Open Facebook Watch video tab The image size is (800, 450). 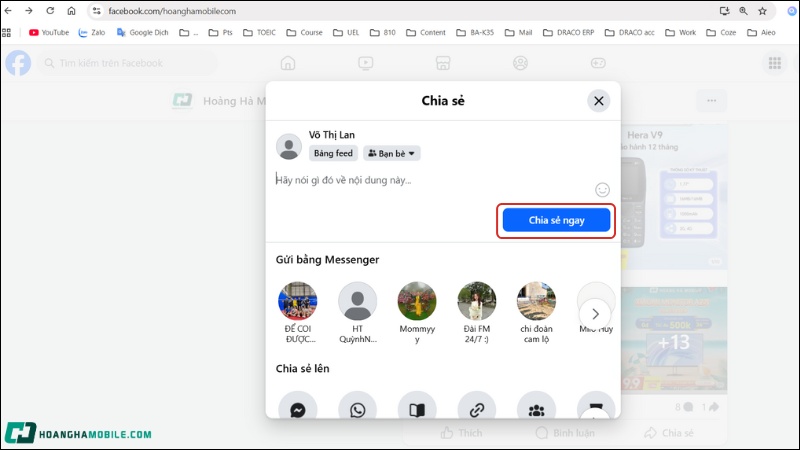[365, 63]
